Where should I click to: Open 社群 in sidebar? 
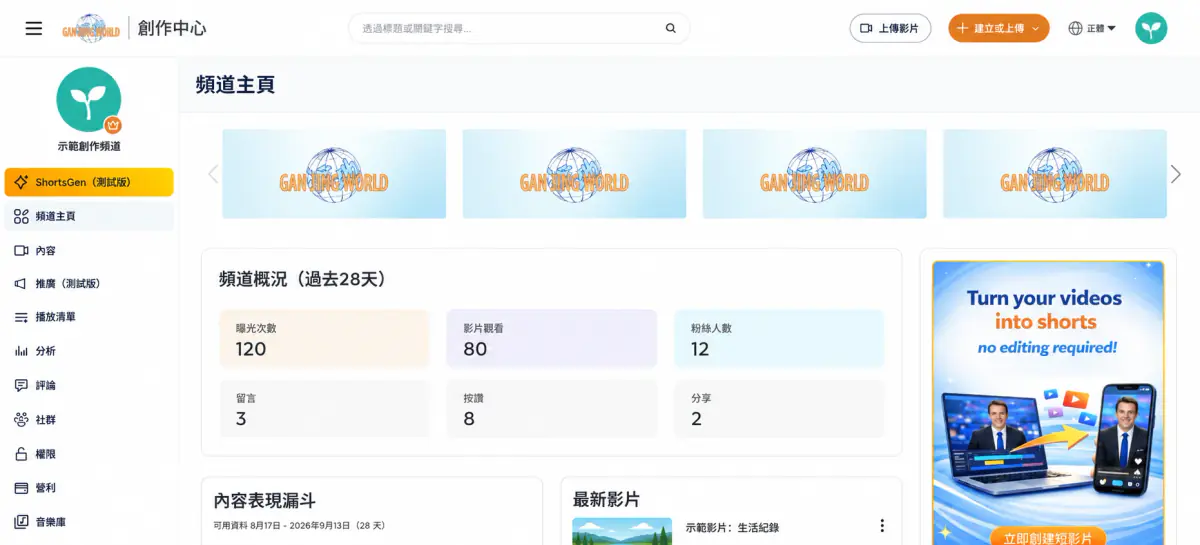pos(89,420)
